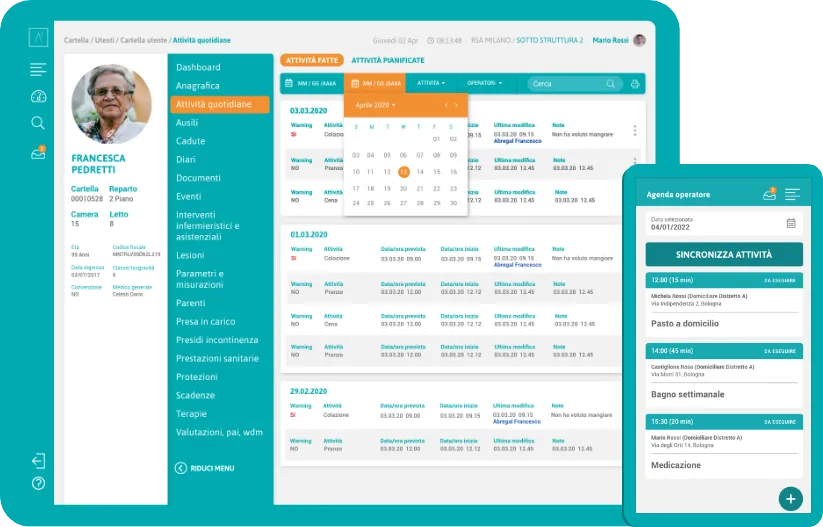Open Presidi incontinenza menu item

[x=217, y=340]
